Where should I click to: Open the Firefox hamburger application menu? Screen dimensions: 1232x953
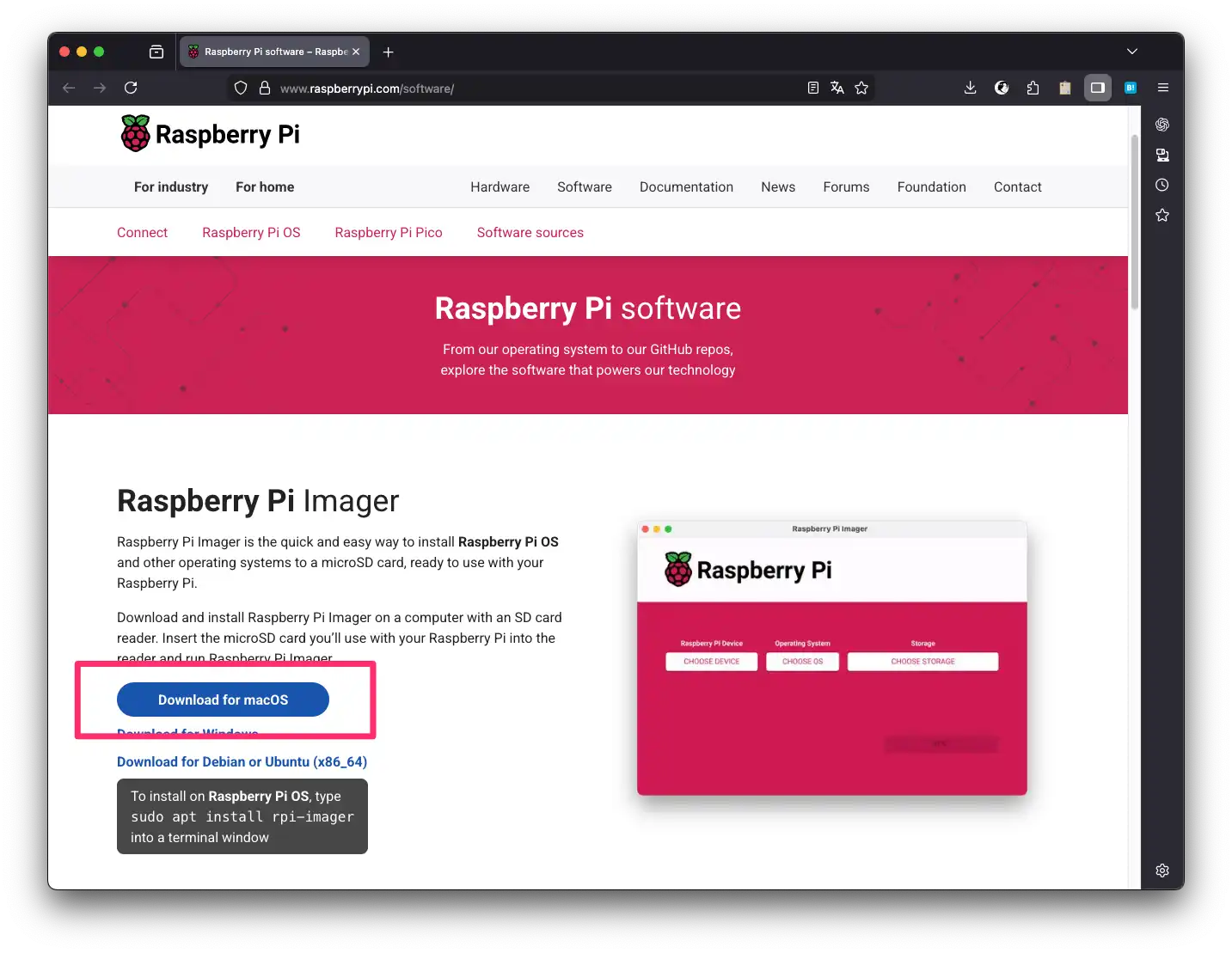click(1162, 88)
